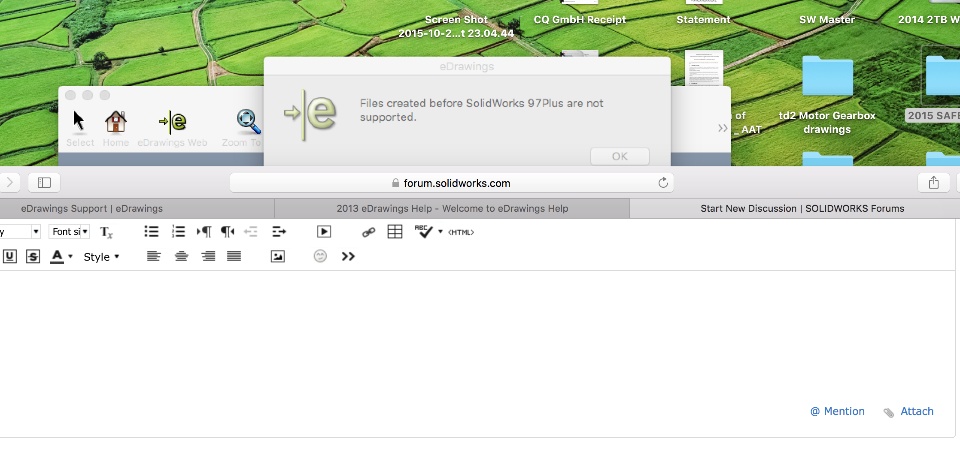Click the @ Mention link
The image size is (960, 469).
click(837, 411)
